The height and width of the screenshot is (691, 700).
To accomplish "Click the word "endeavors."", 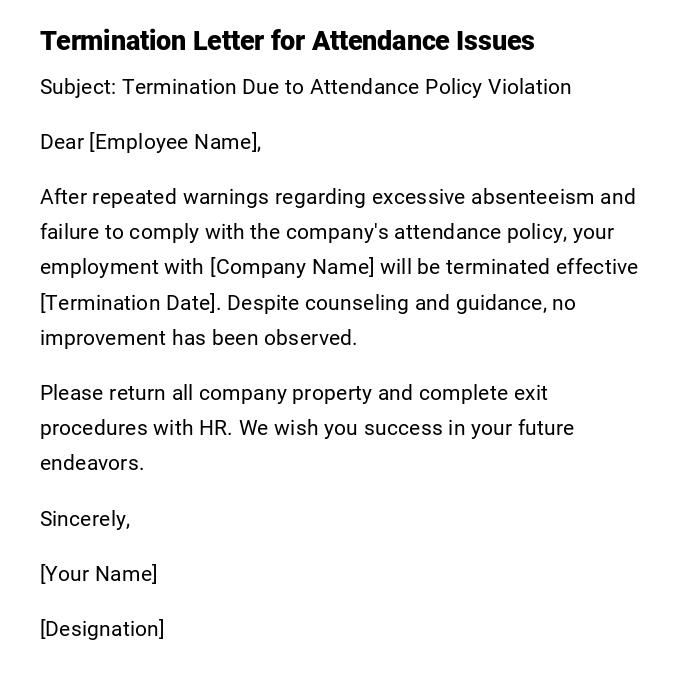I will (x=92, y=463).
